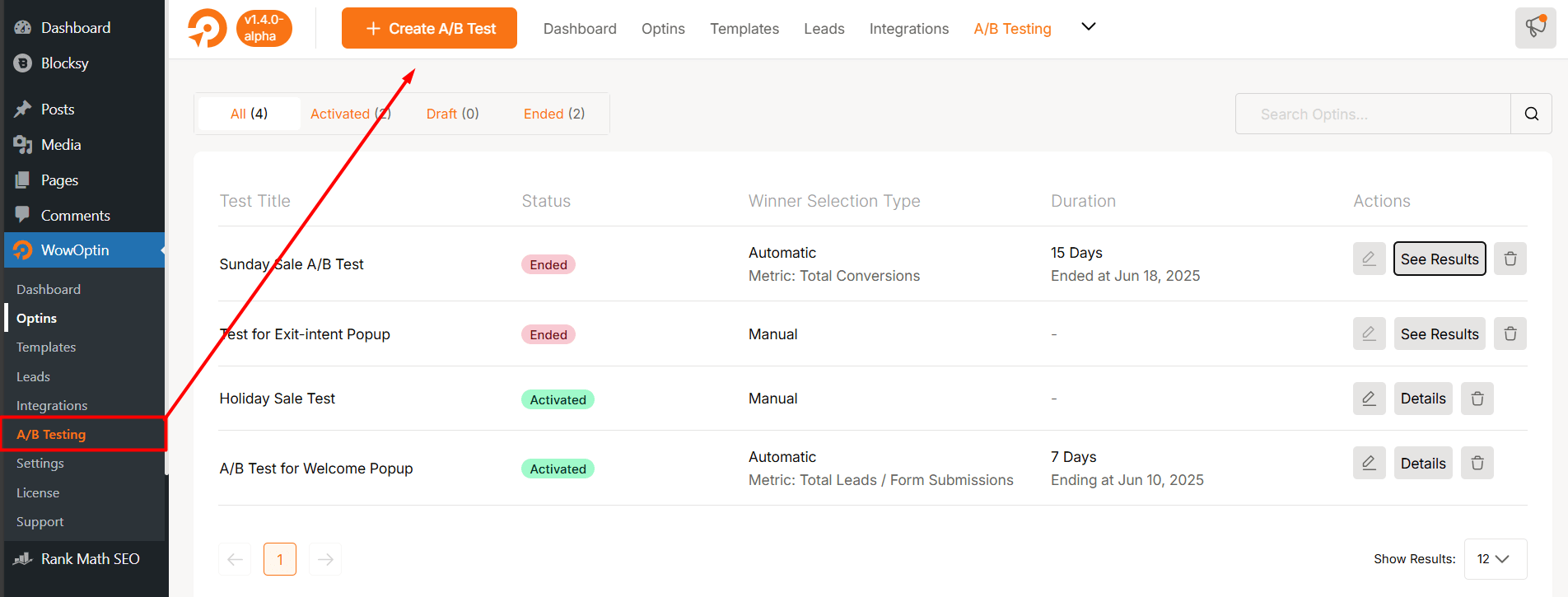Open Media in WordPress sidebar

point(61,144)
